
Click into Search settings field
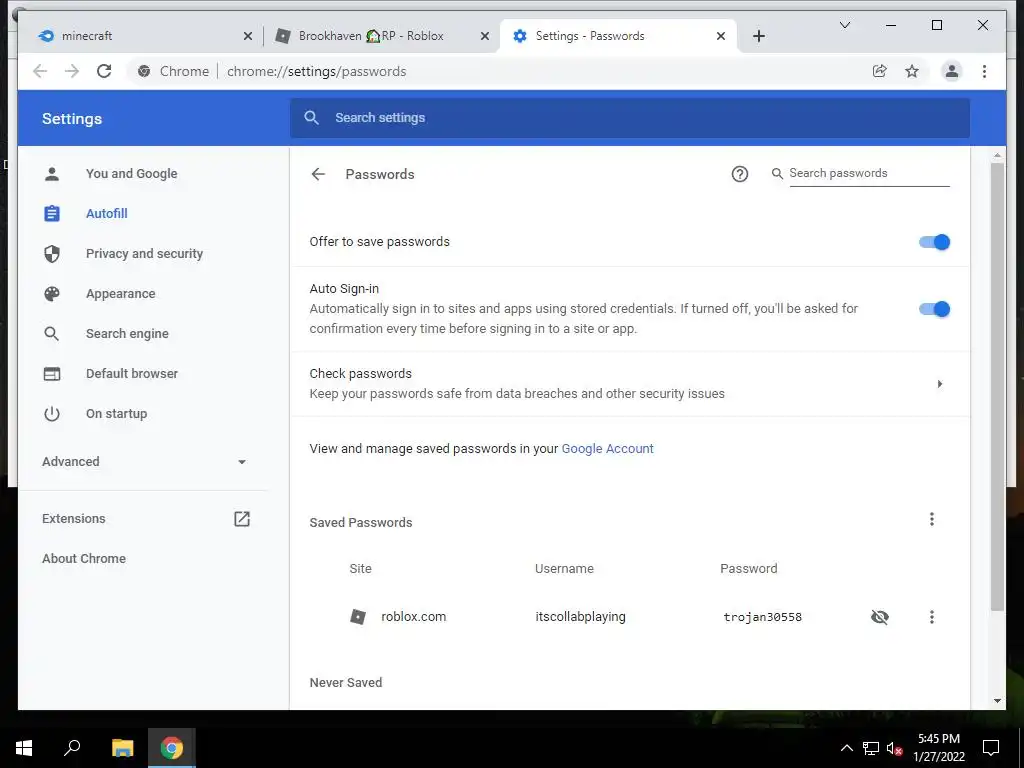(630, 118)
